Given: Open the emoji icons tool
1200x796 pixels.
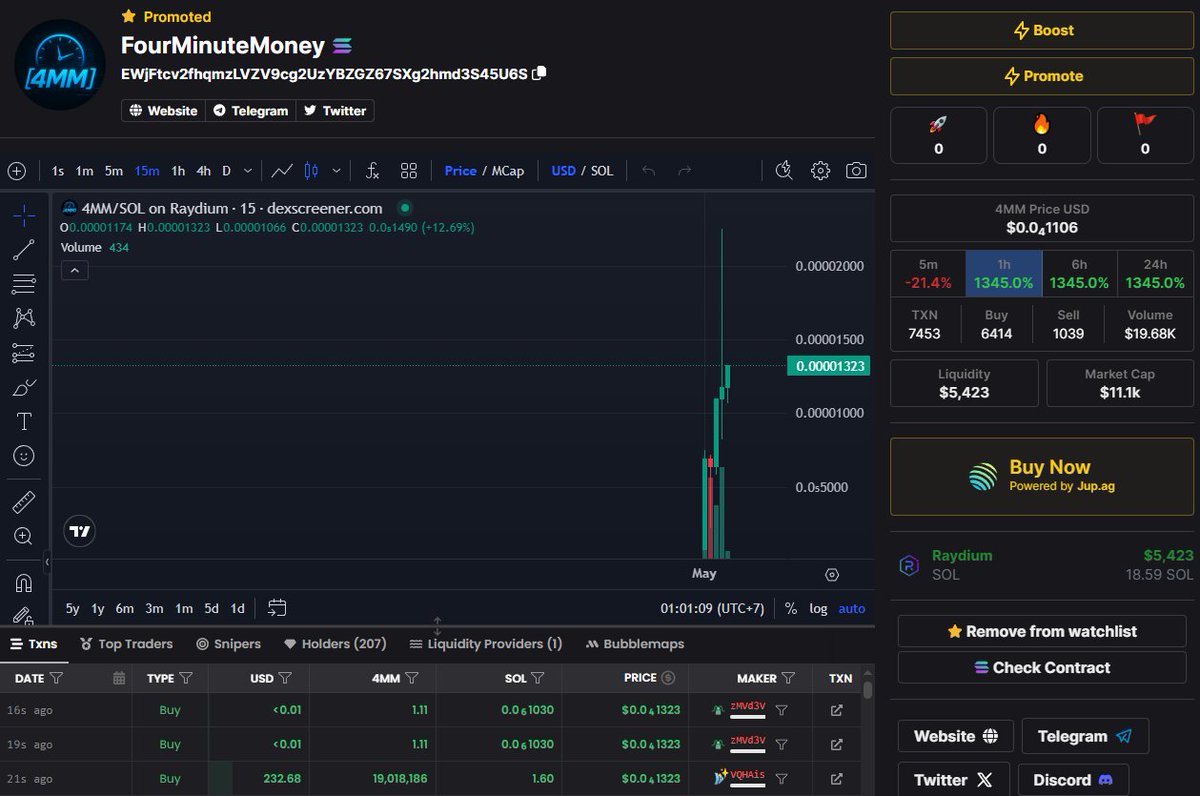Looking at the screenshot, I should tap(24, 456).
